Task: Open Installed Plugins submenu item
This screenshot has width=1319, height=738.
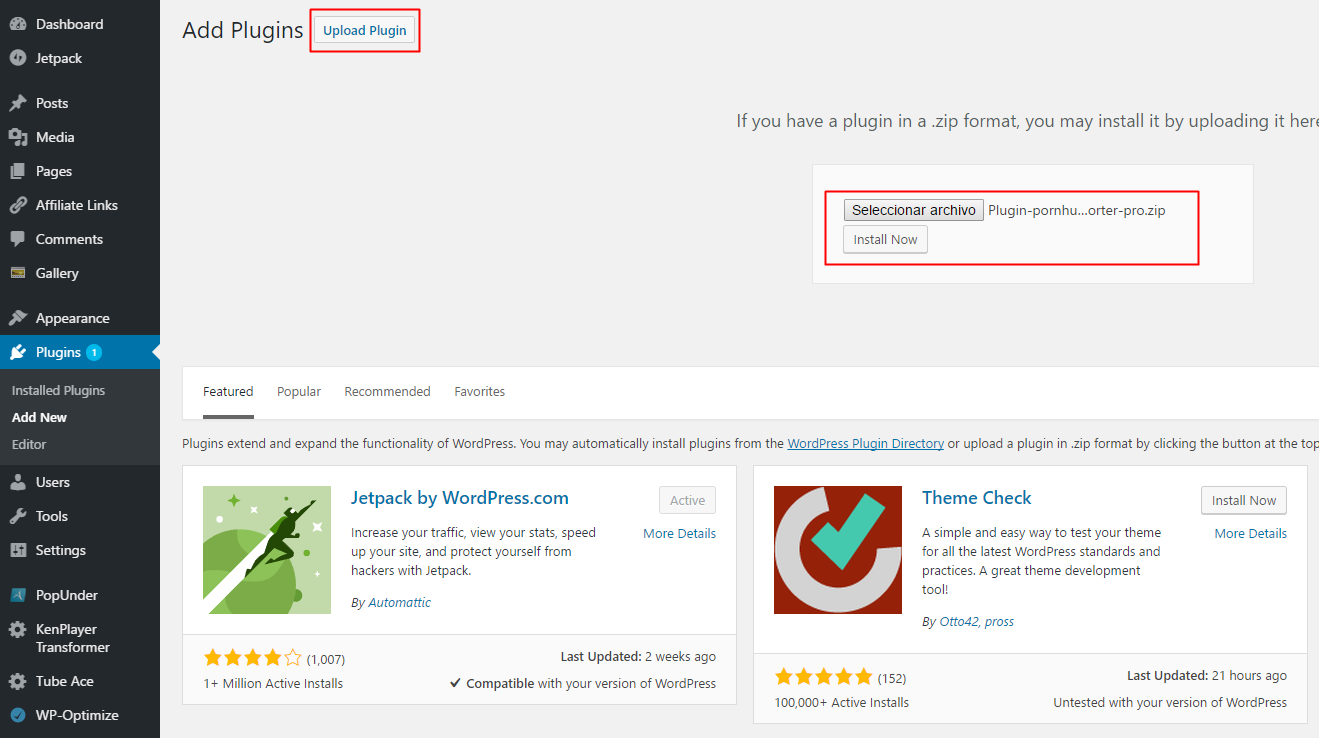Action: pyautogui.click(x=58, y=390)
